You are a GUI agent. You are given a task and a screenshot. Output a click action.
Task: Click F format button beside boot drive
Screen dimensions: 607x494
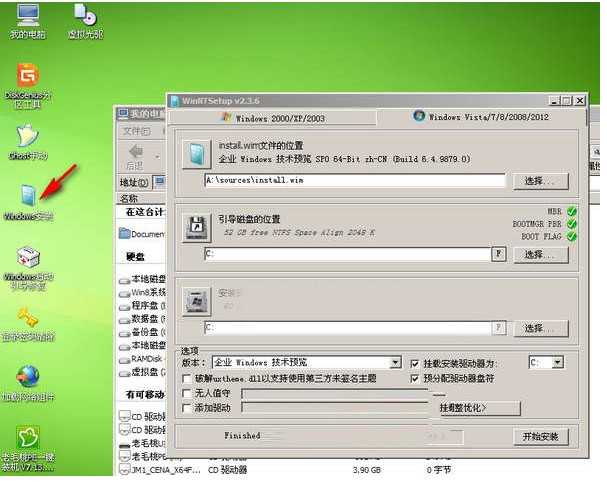pyautogui.click(x=499, y=254)
